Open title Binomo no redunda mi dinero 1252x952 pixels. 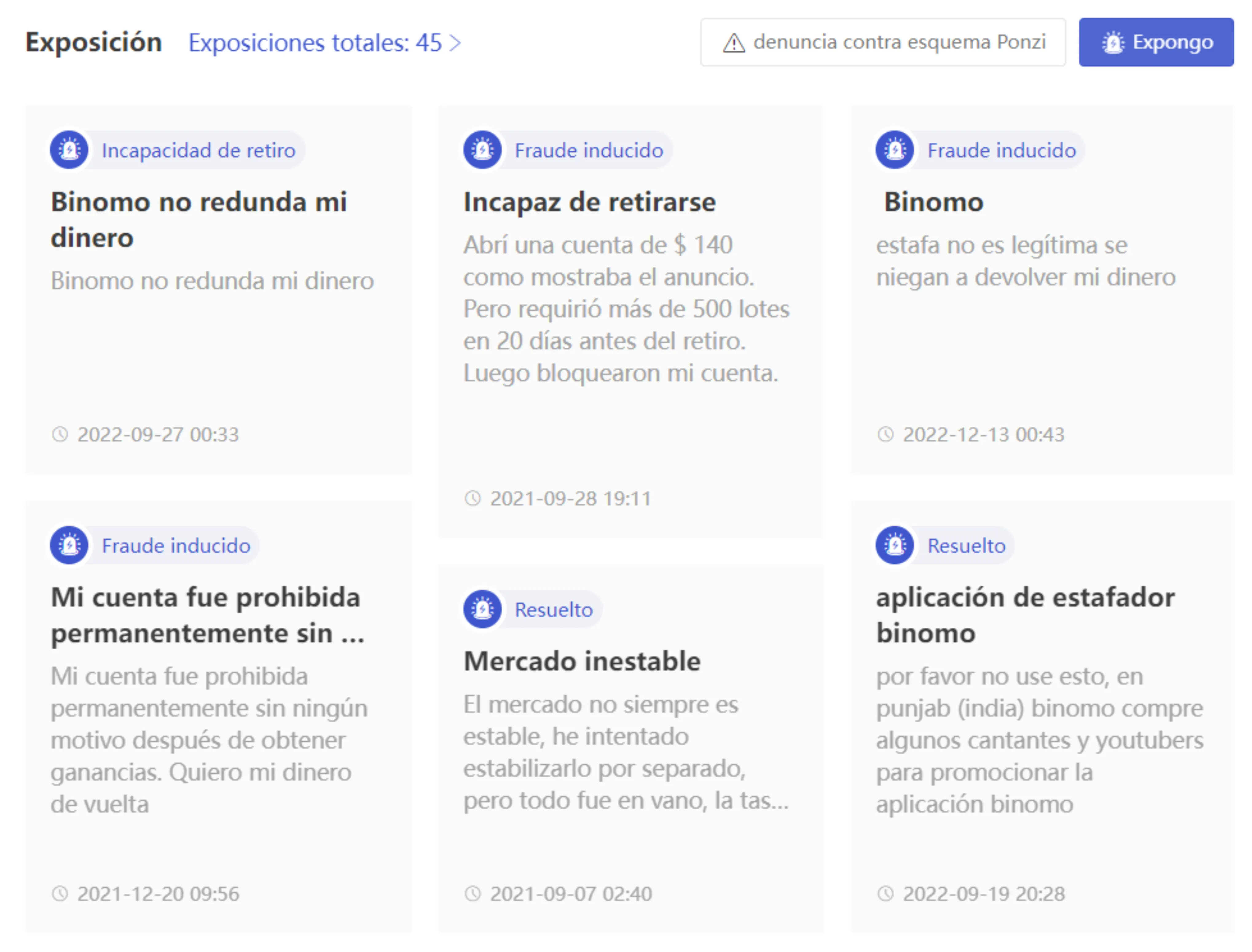(x=199, y=220)
